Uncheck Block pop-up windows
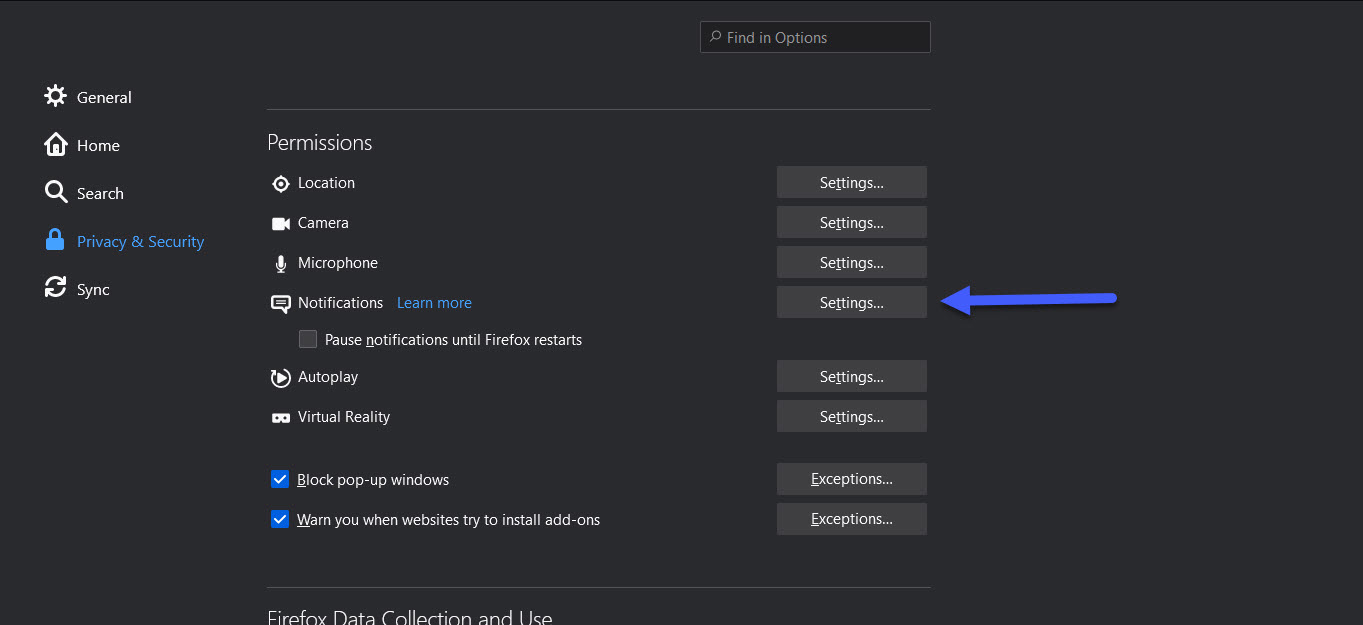 coord(280,479)
